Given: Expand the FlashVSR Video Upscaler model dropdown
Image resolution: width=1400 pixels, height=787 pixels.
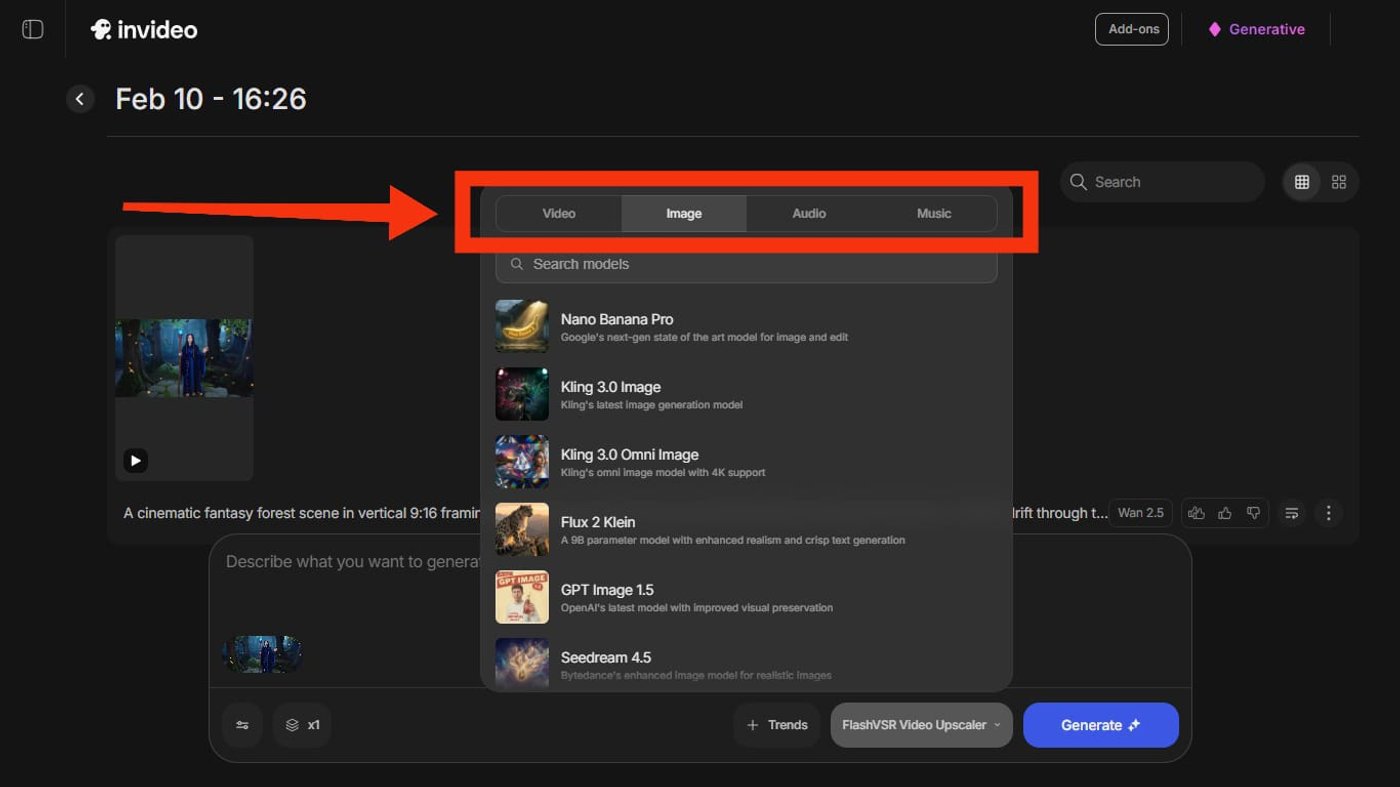Looking at the screenshot, I should point(921,725).
